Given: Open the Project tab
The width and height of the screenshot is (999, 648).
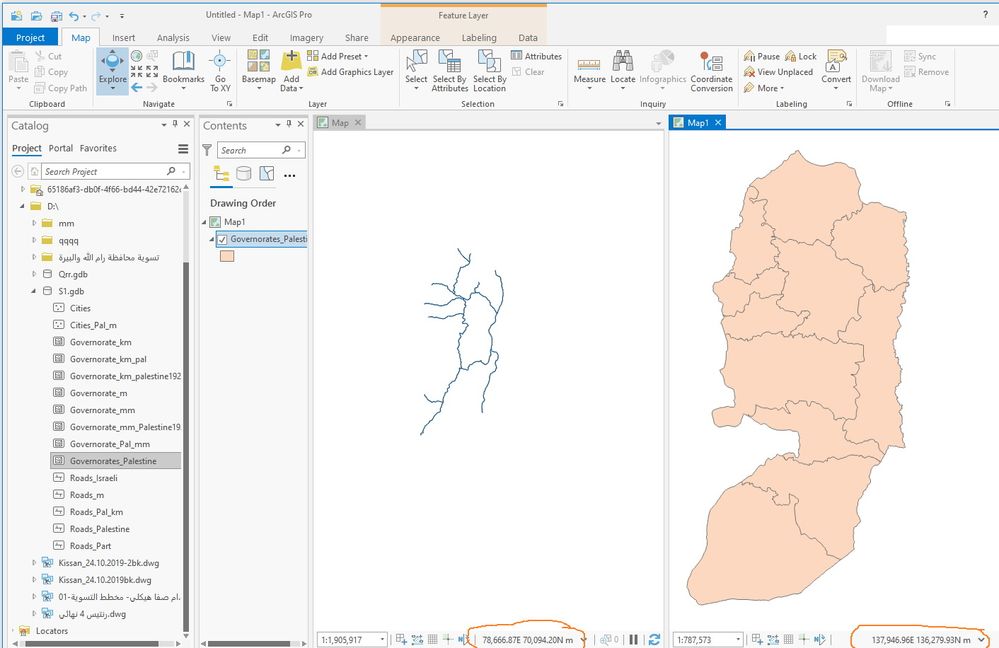Looking at the screenshot, I should (x=30, y=38).
